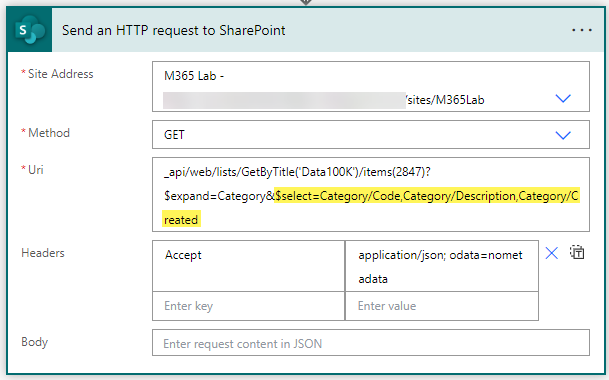Click the Headers label
609x380 pixels.
coord(43,253)
